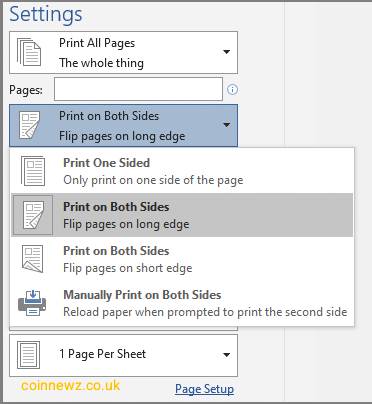Viewport: 372px width, 404px height.
Task: Click 'Reload paper when prompted' description text
Action: coord(205,312)
